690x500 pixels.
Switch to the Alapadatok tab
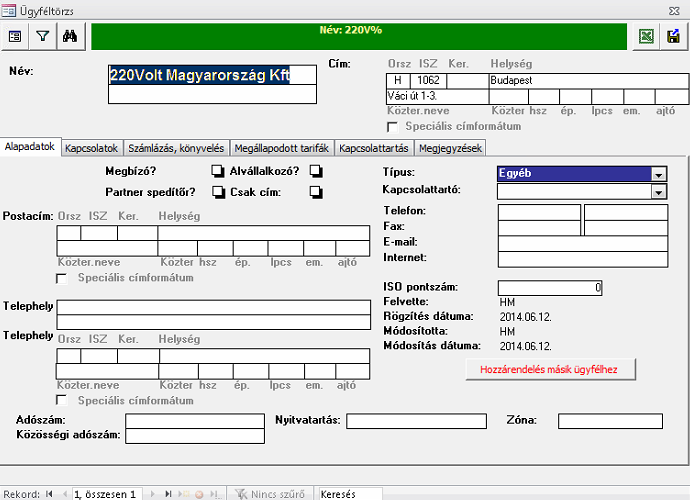(29, 147)
